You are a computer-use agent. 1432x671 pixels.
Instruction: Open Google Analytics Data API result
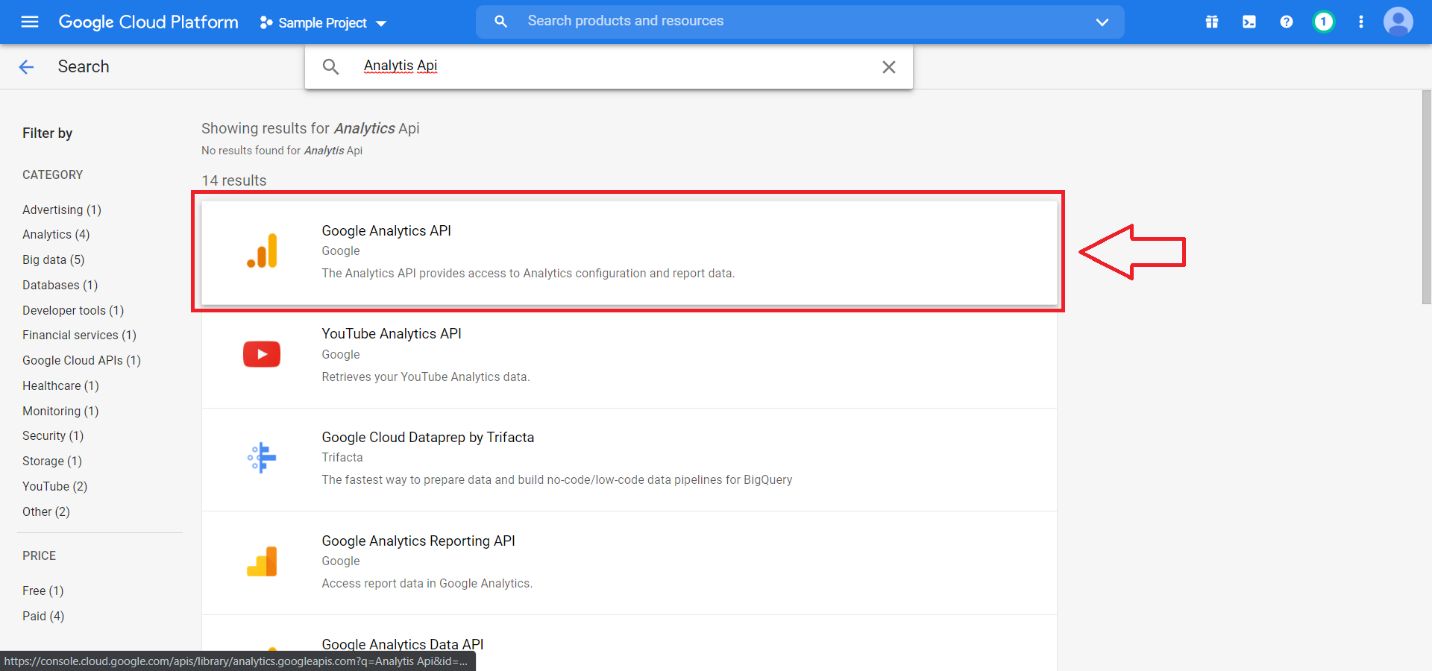tap(402, 645)
